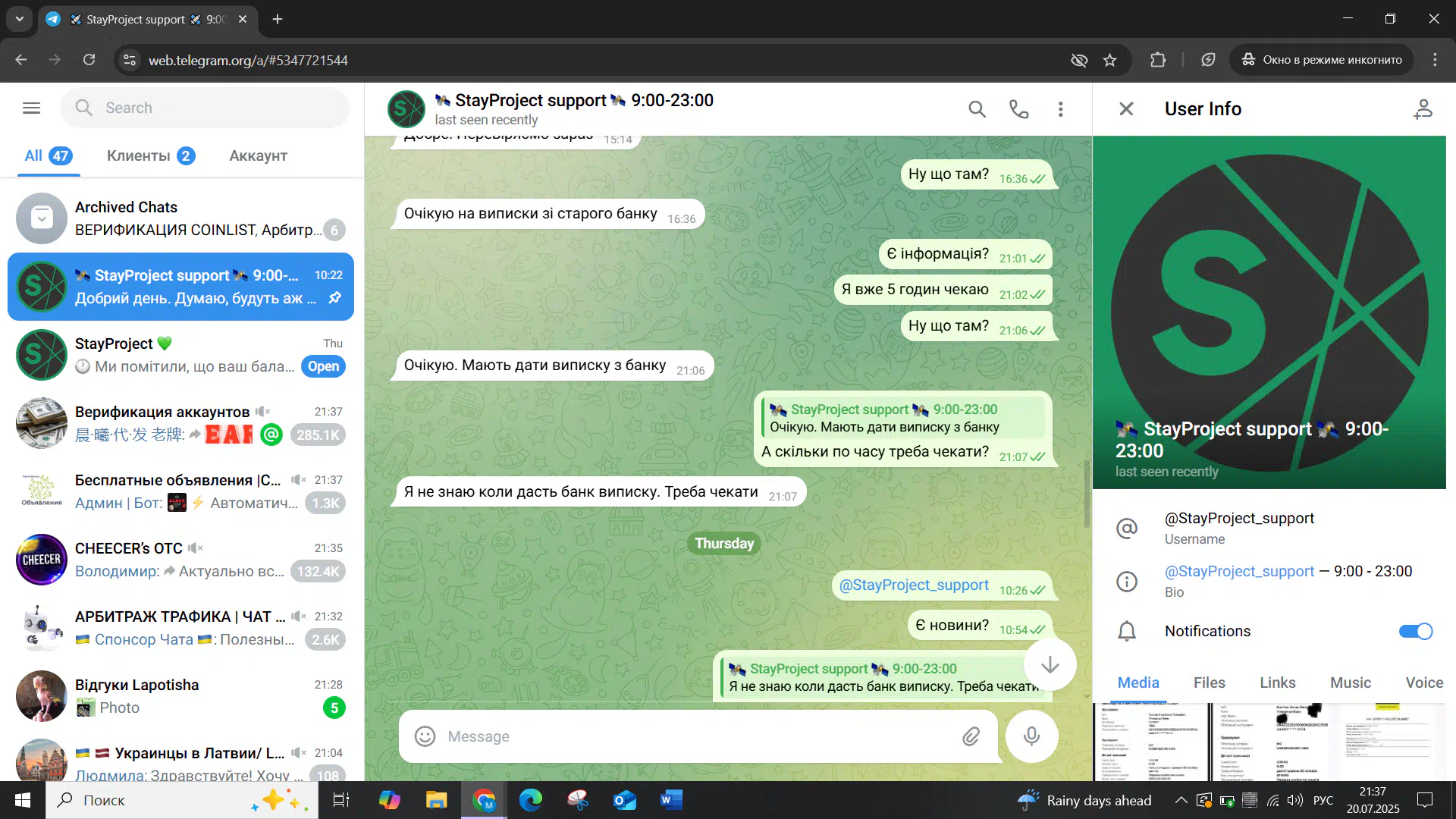
Task: Open Microsoft Edge from the taskbar
Action: (530, 800)
